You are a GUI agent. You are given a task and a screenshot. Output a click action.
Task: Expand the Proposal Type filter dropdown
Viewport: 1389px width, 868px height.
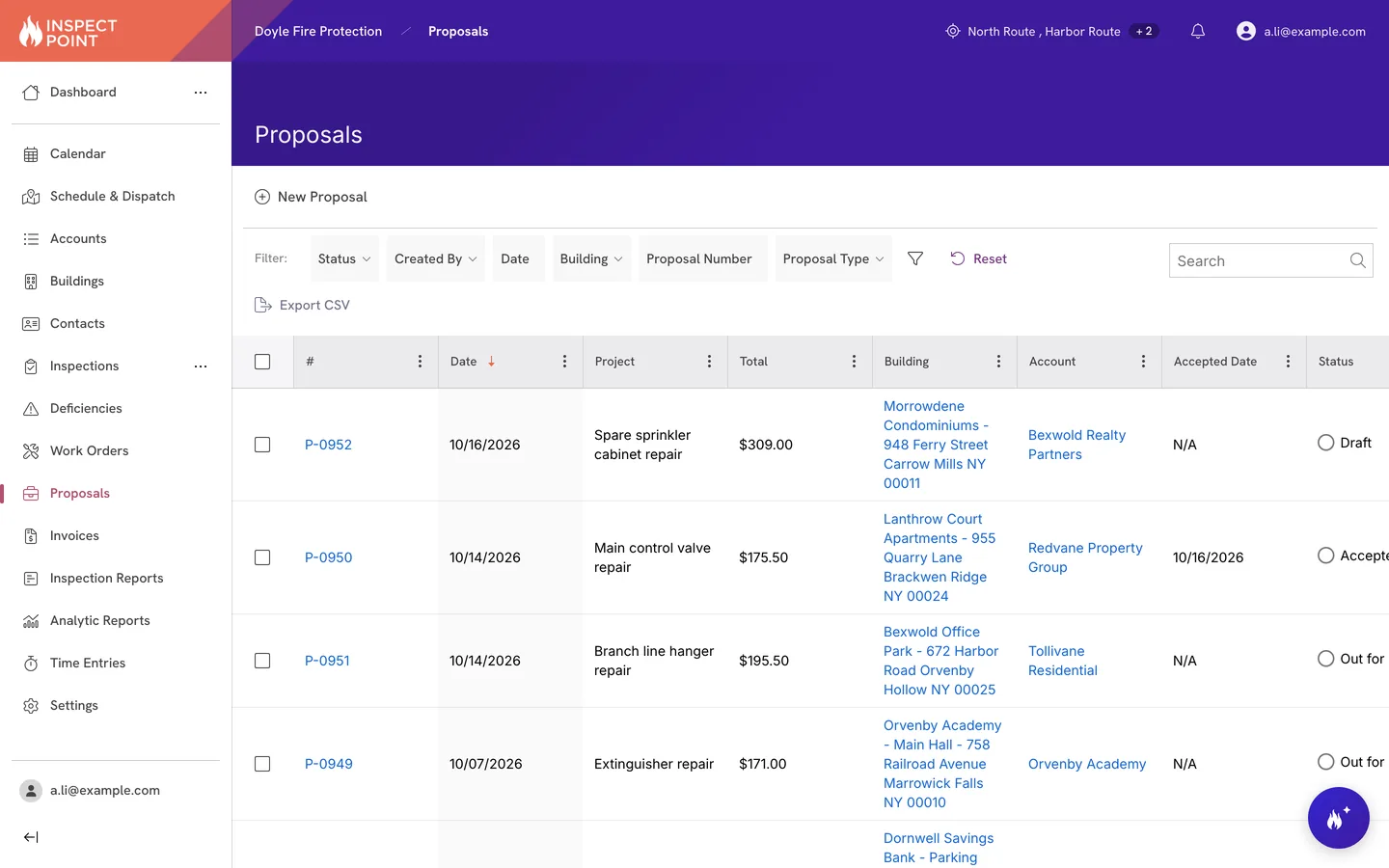pos(833,258)
